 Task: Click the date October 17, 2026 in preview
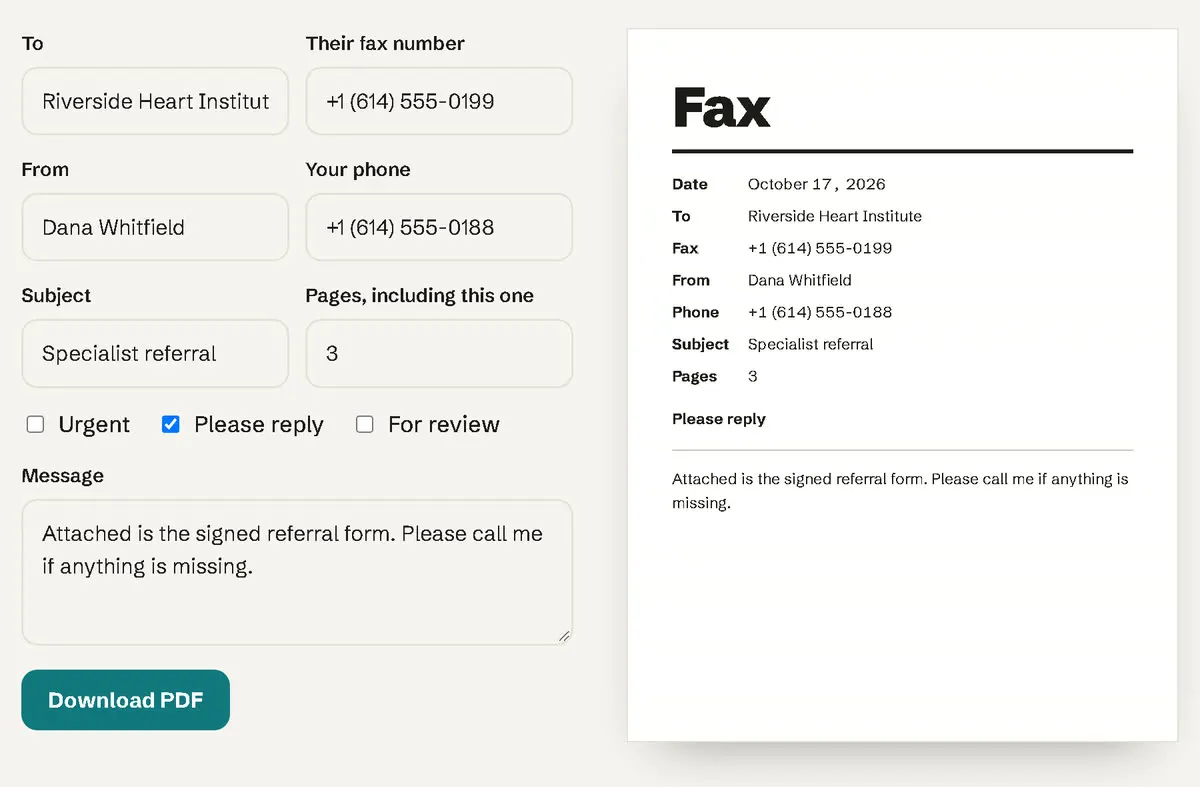[x=816, y=184]
